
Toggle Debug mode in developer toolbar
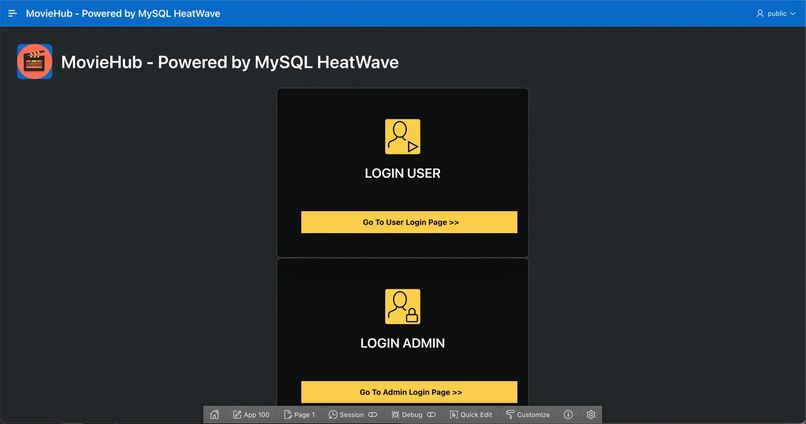point(413,414)
